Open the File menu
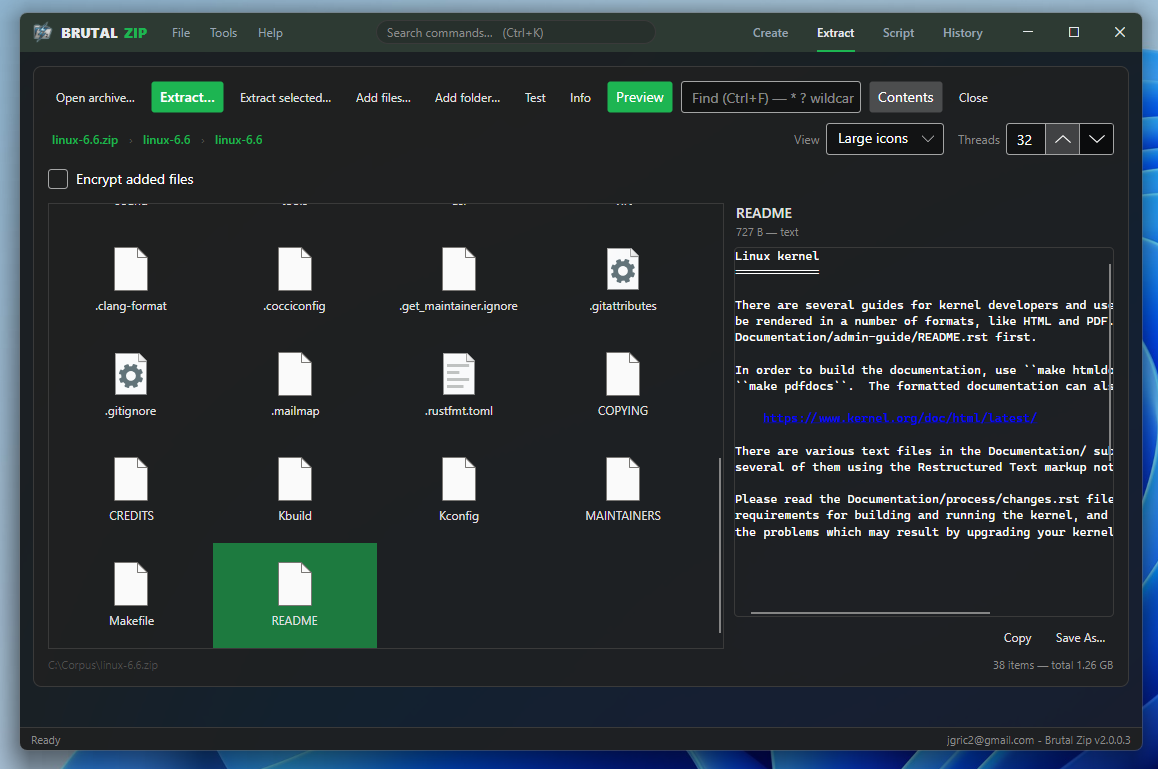The image size is (1158, 769). click(x=181, y=33)
